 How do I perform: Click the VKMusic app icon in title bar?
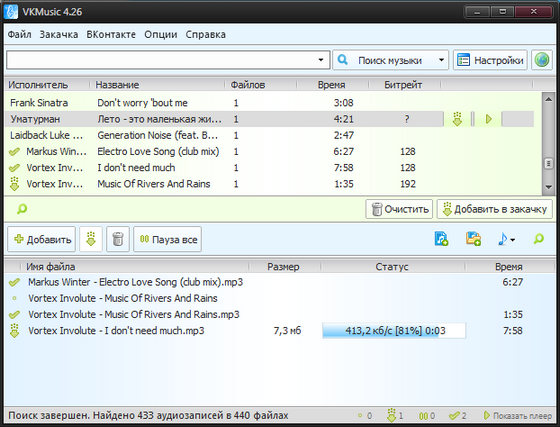tap(10, 11)
